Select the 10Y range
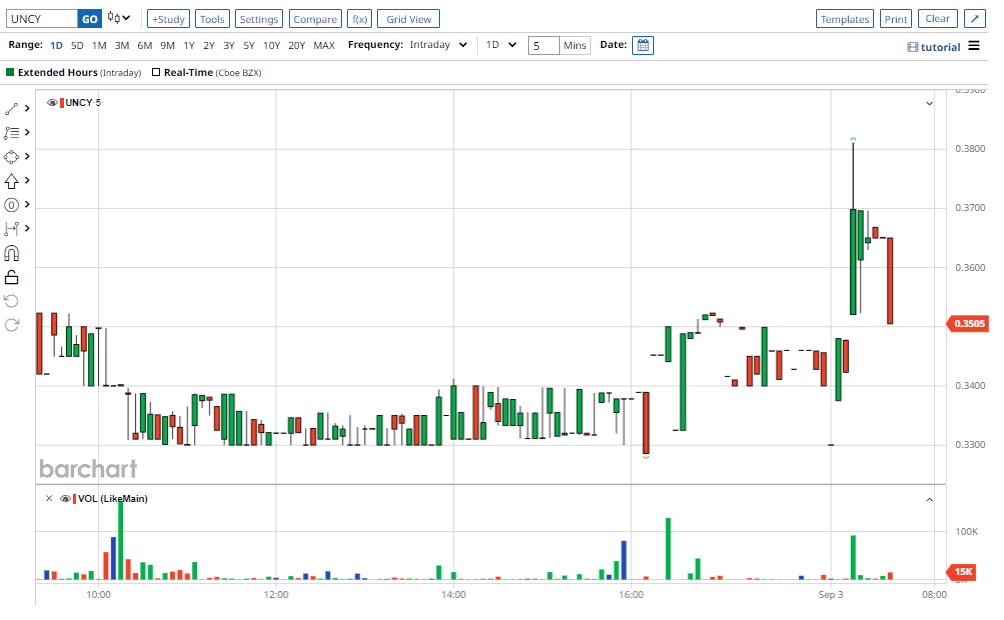This screenshot has width=1004, height=620. [x=271, y=45]
